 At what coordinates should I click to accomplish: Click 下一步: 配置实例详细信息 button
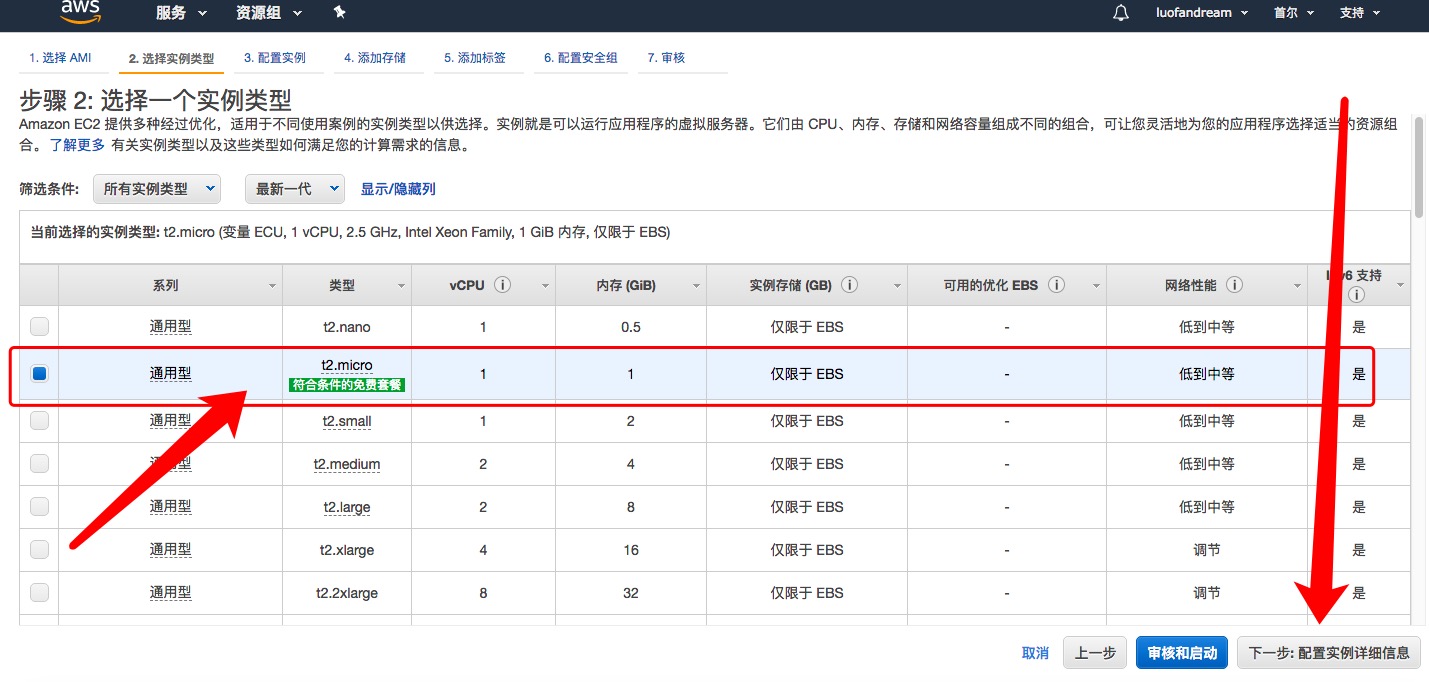(1329, 653)
